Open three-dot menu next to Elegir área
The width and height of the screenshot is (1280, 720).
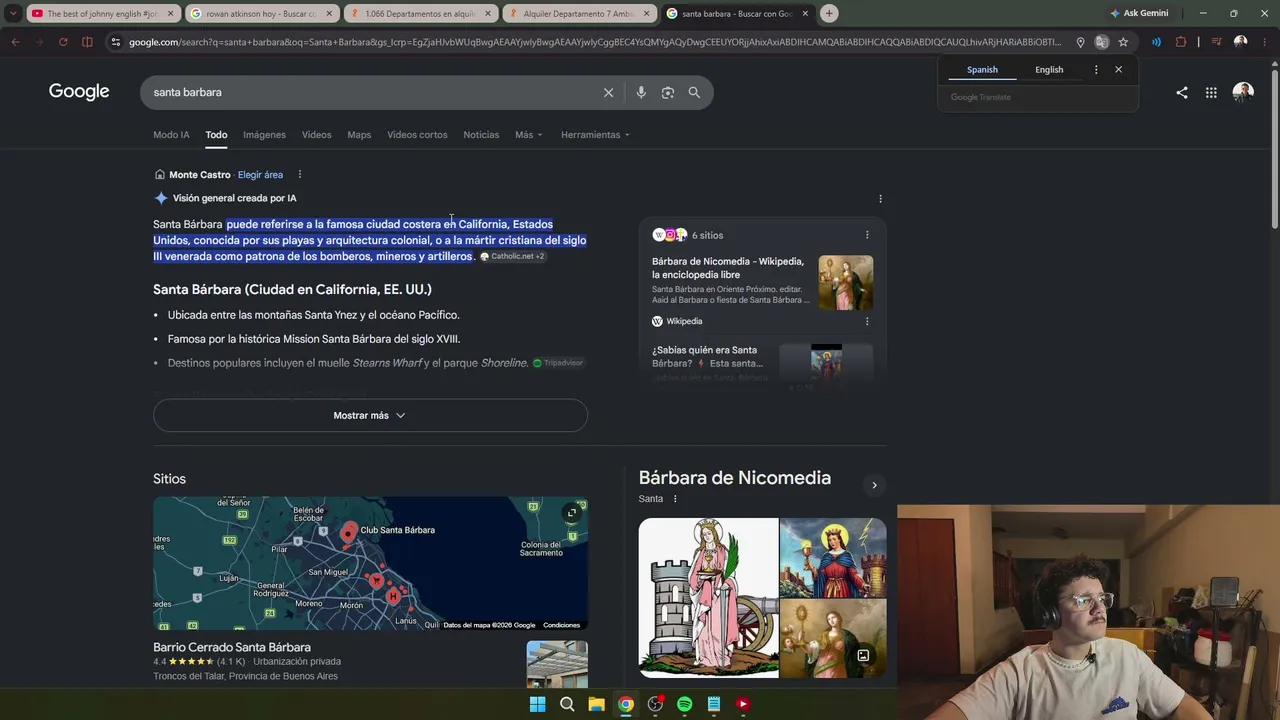299,174
